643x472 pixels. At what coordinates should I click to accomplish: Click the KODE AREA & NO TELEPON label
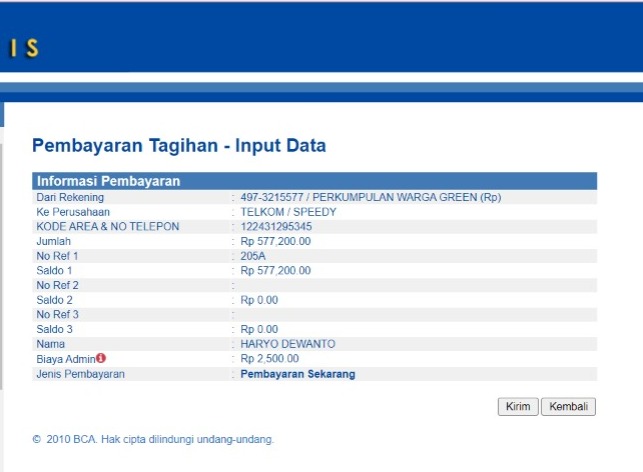tap(107, 226)
